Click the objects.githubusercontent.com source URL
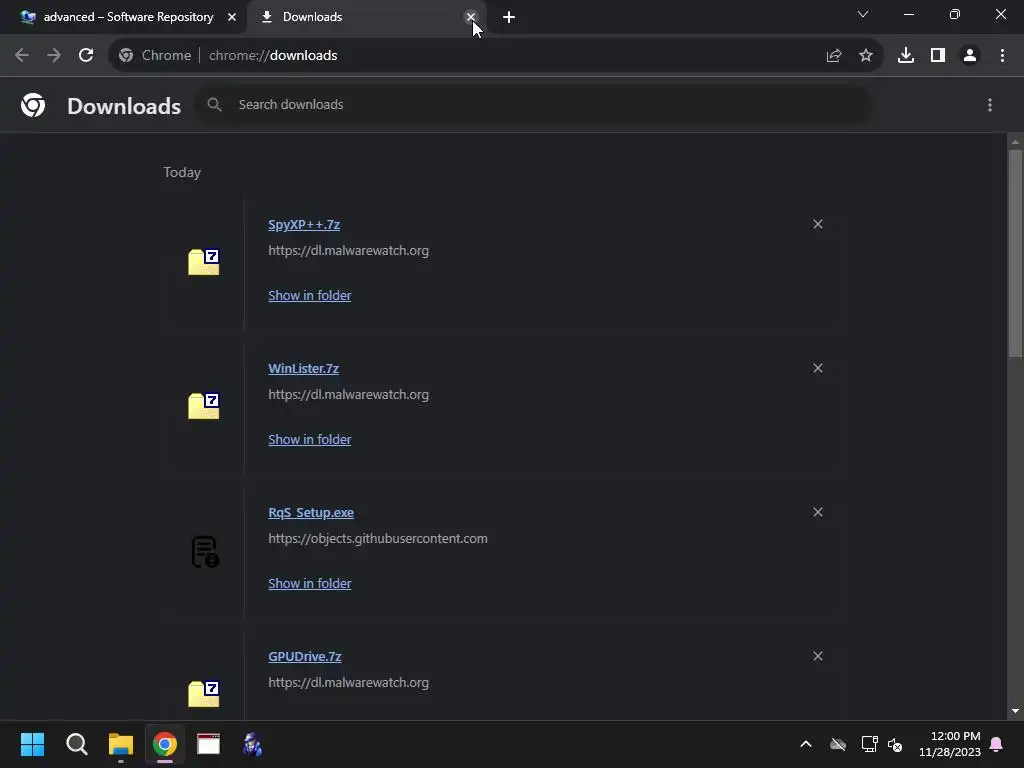 377,539
